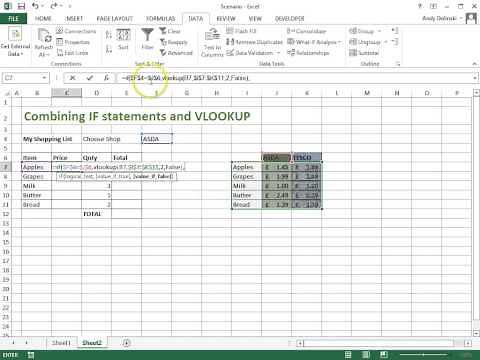Collapse the ribbon with the arrow

tap(474, 63)
